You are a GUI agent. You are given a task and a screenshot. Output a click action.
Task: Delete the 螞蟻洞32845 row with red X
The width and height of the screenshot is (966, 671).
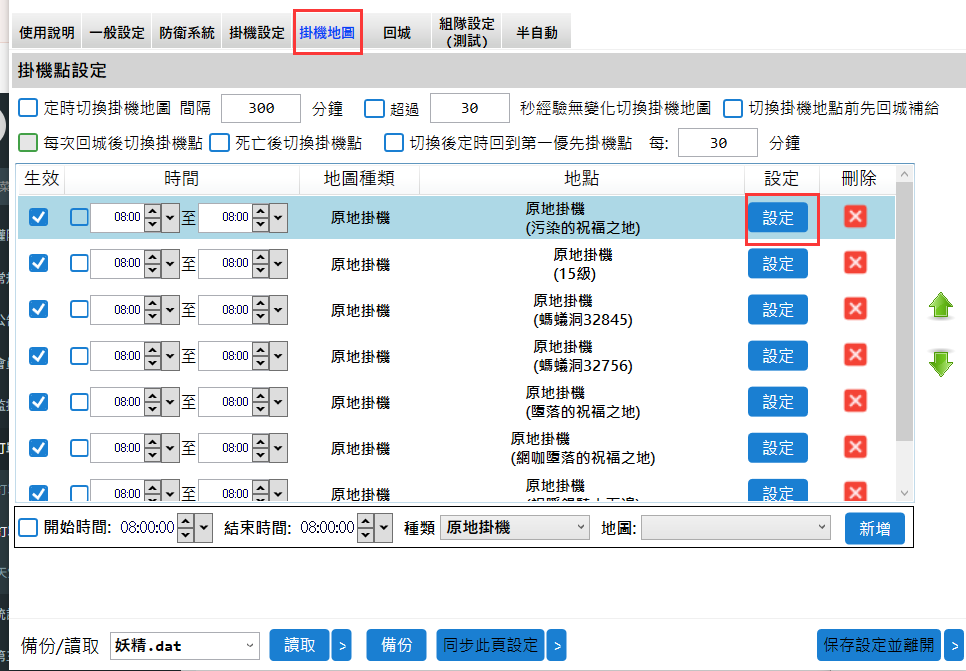(855, 309)
